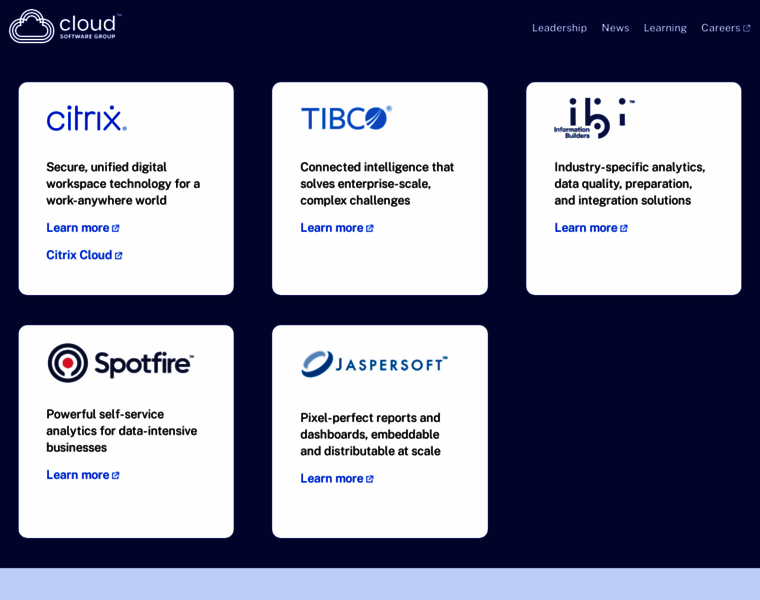Select text 'Industry-specific analytics, data quality'
The image size is (760, 600).
pyautogui.click(x=630, y=175)
